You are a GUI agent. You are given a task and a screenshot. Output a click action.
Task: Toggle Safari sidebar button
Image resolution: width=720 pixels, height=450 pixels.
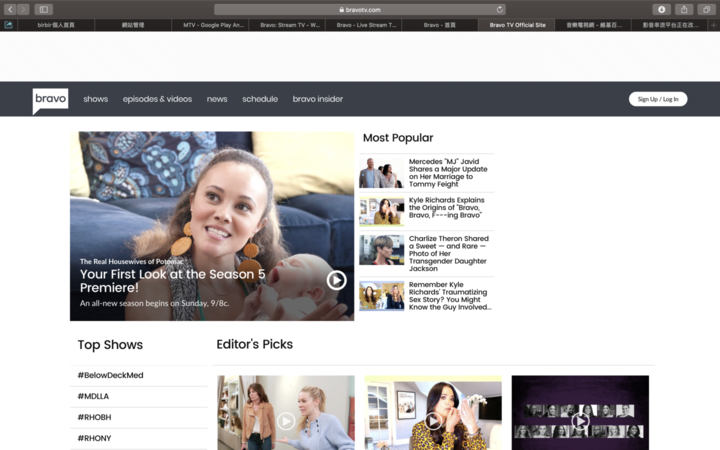pos(44,9)
